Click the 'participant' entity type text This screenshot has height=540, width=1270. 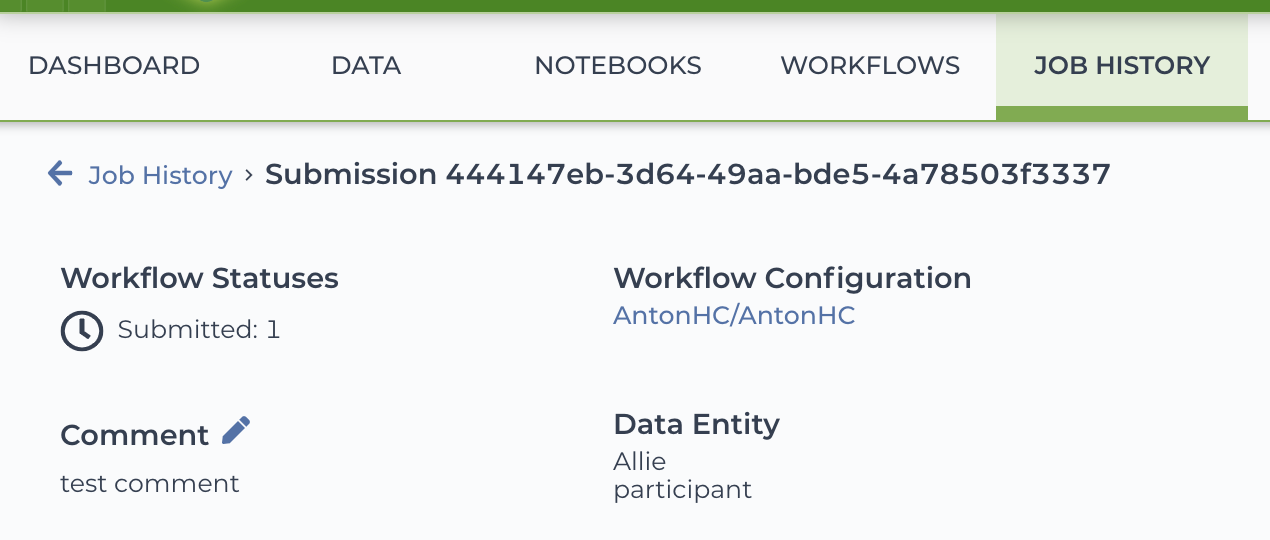click(682, 490)
